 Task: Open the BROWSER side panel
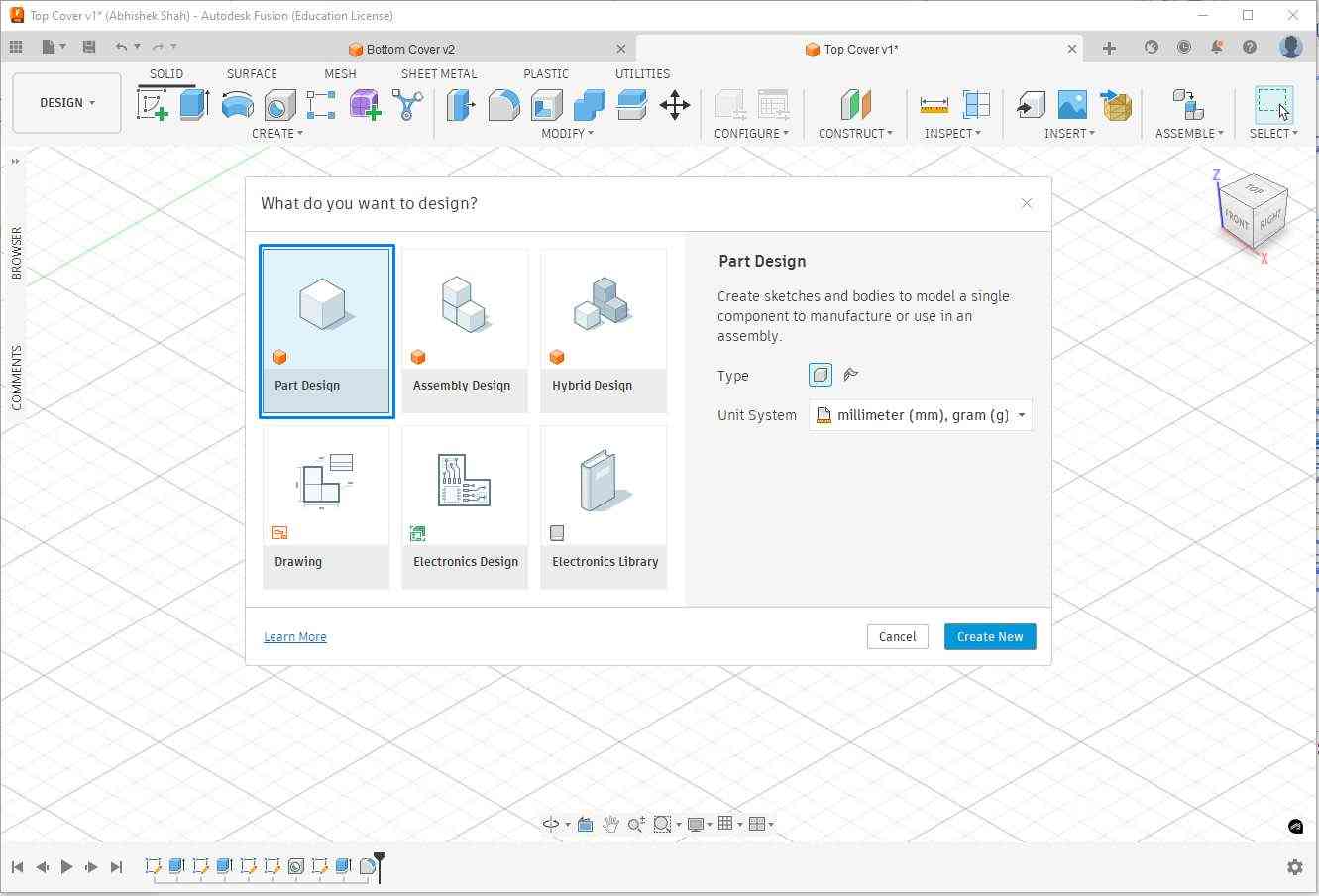point(17,253)
